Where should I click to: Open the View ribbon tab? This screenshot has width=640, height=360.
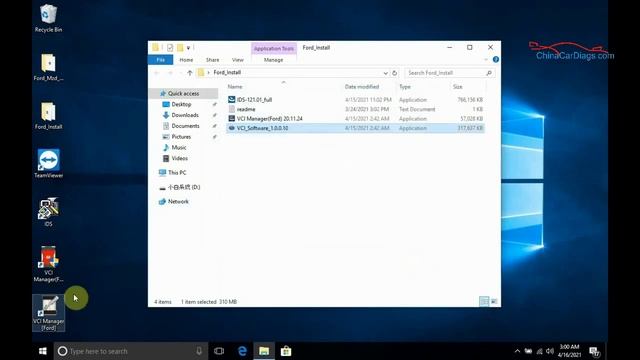tap(238, 60)
